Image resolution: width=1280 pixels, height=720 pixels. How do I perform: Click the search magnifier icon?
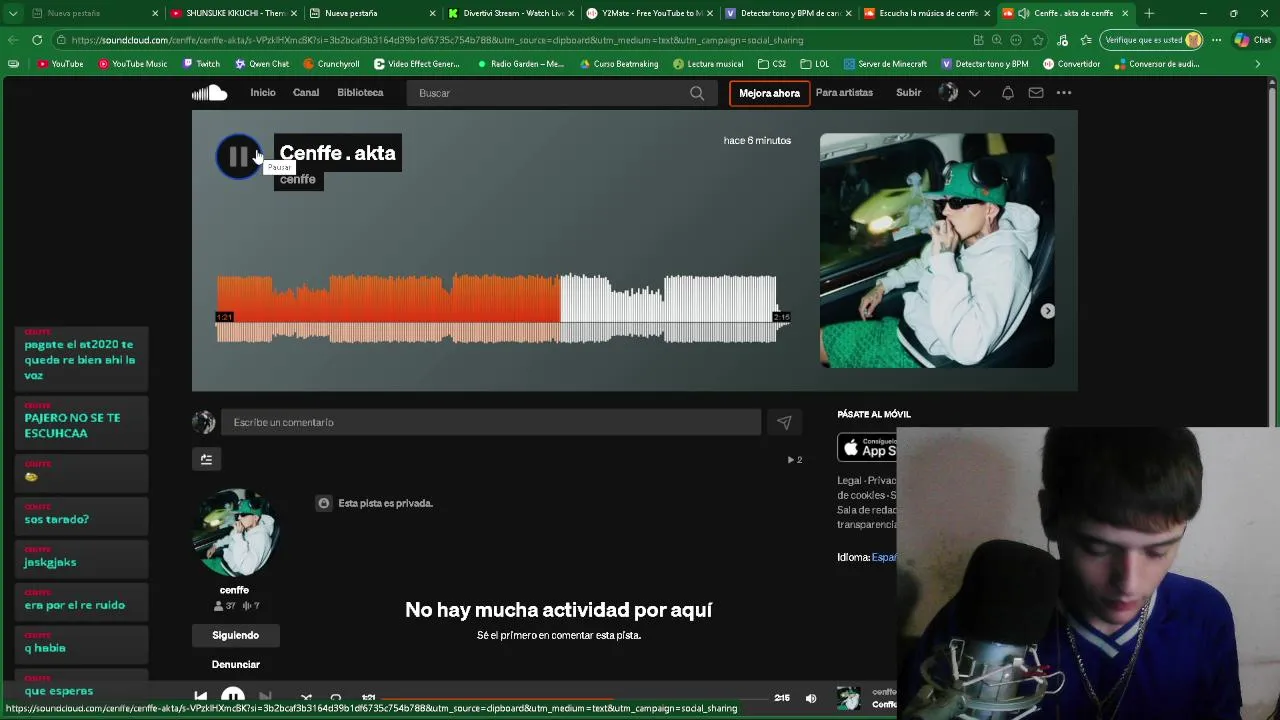[697, 93]
